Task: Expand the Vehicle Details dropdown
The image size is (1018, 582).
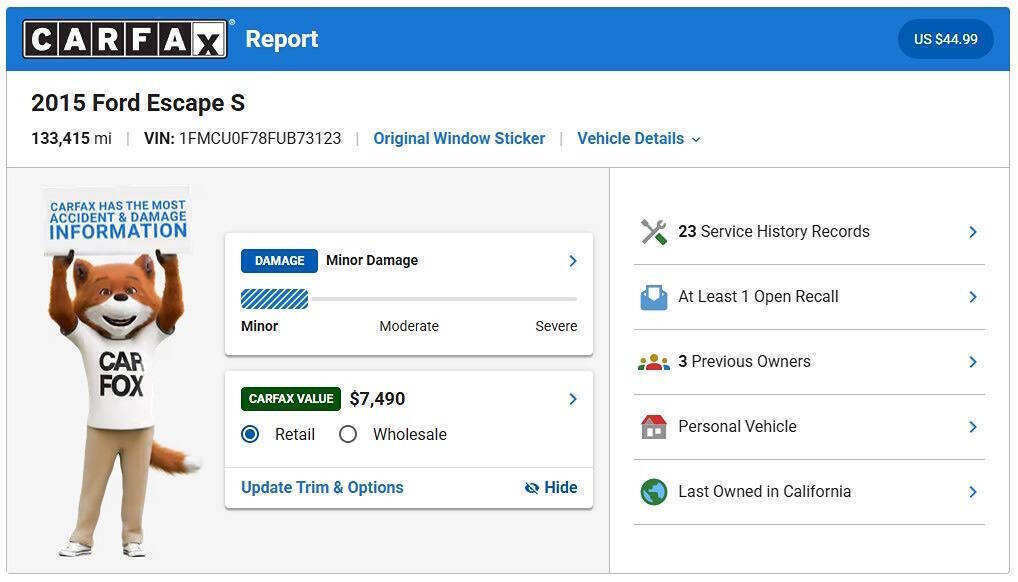Action: coord(639,138)
